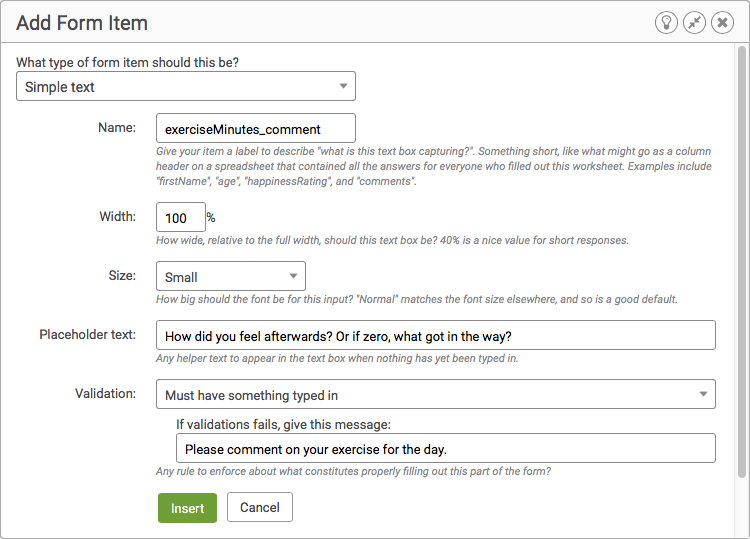
Task: Click the validation failure message field
Action: 446,448
